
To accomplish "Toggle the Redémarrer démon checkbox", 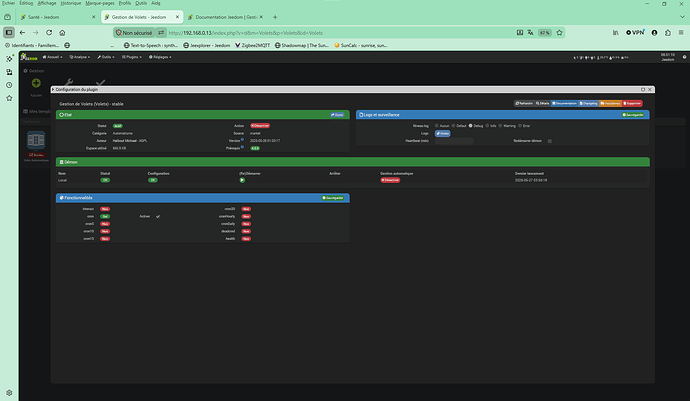I will point(550,141).
